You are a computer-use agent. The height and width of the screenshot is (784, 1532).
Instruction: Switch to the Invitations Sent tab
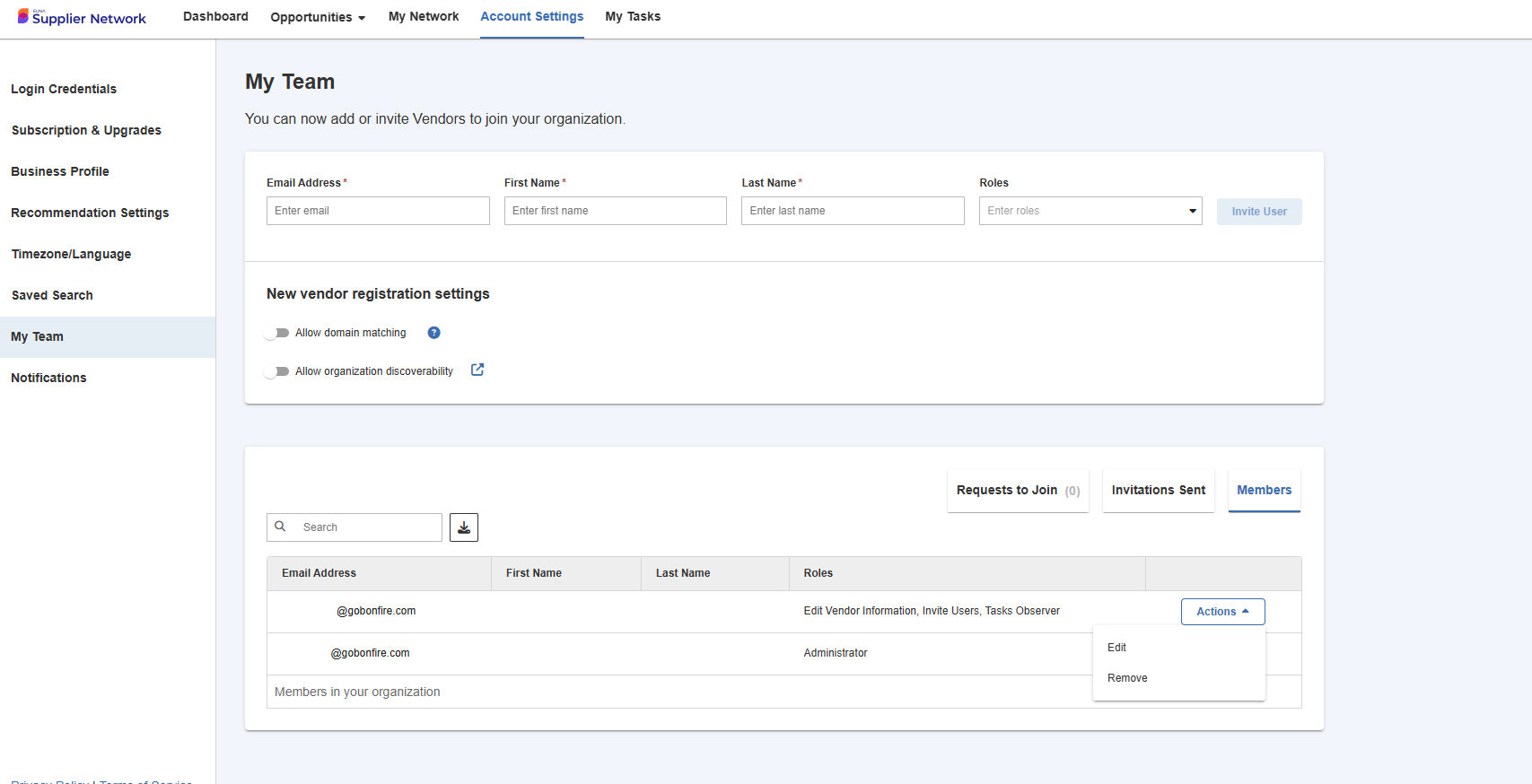(1159, 491)
